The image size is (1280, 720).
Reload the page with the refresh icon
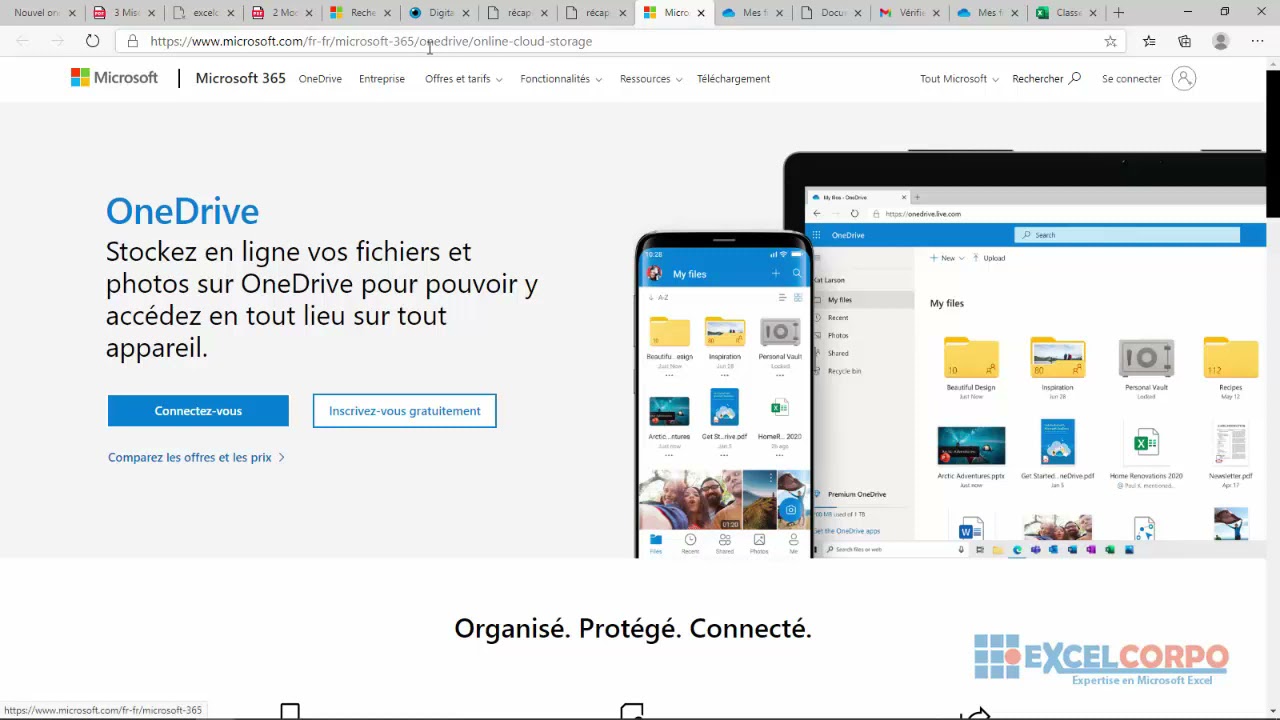click(92, 41)
